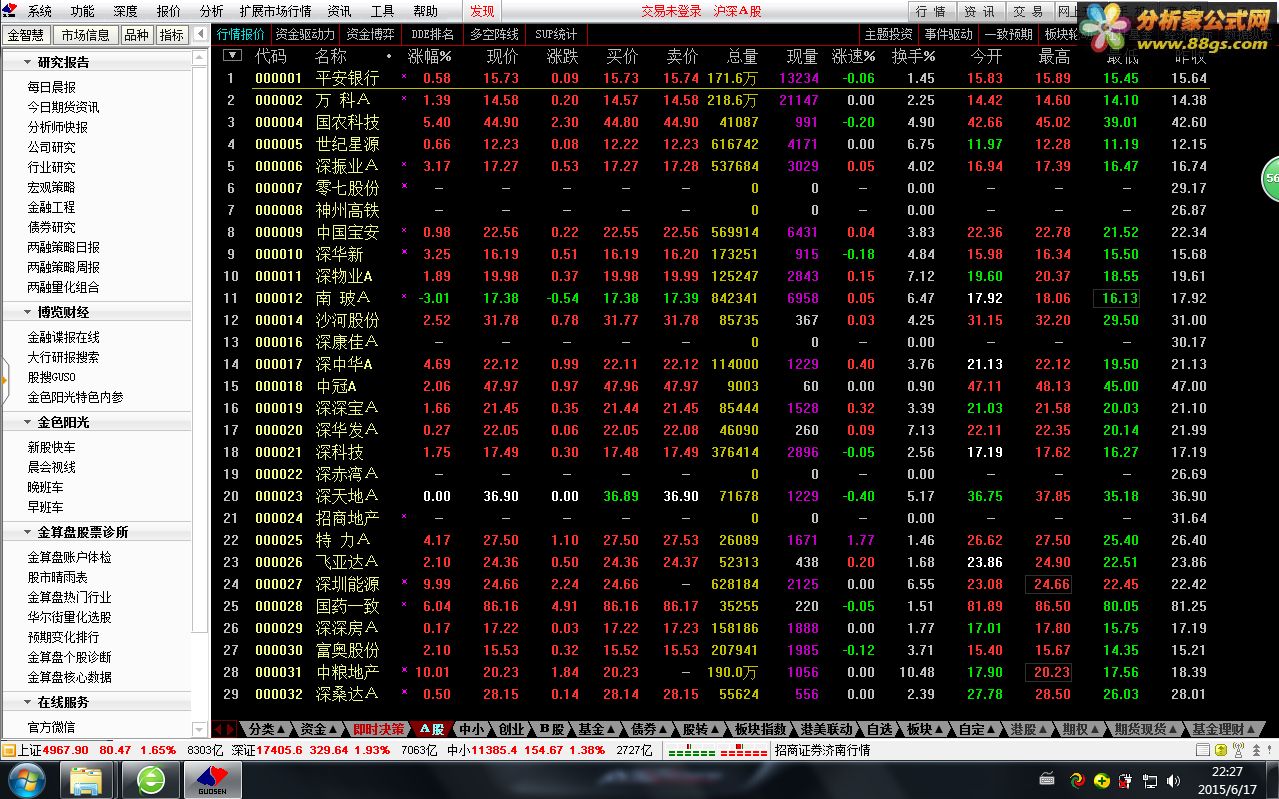Switch to the DDE排名 tab
Image resolution: width=1279 pixels, height=799 pixels.
point(432,34)
